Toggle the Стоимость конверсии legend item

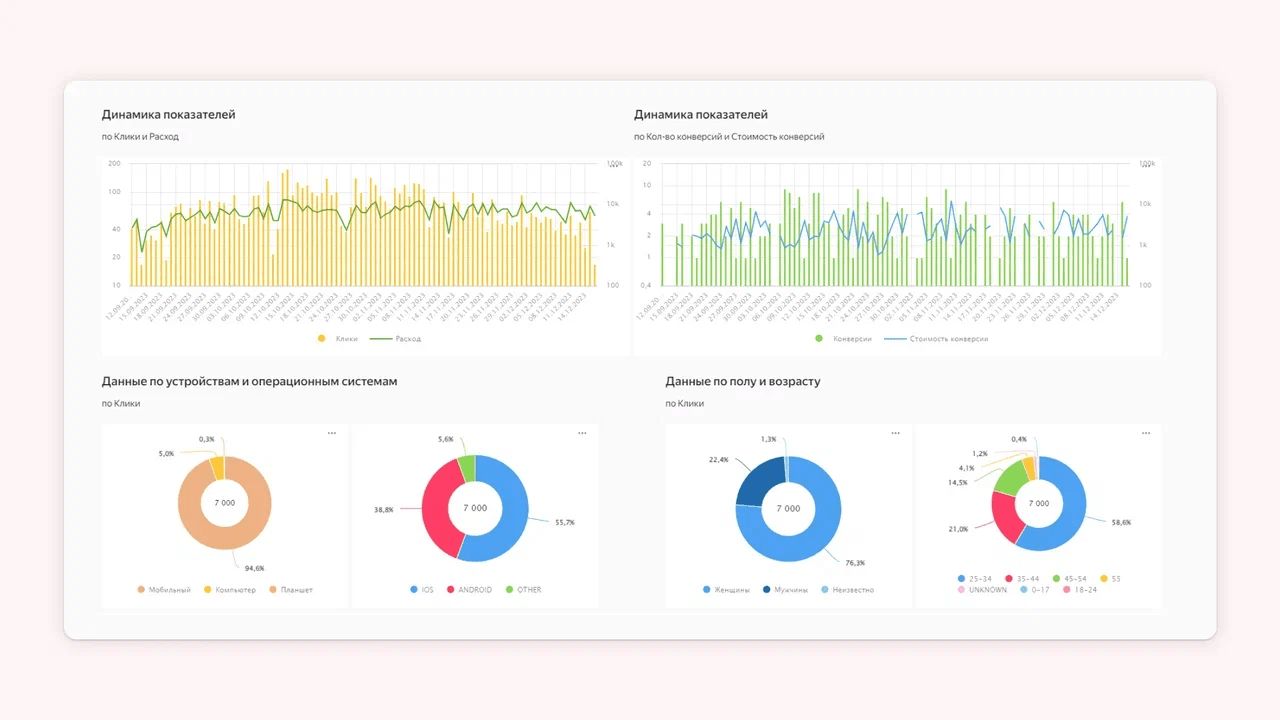click(936, 339)
